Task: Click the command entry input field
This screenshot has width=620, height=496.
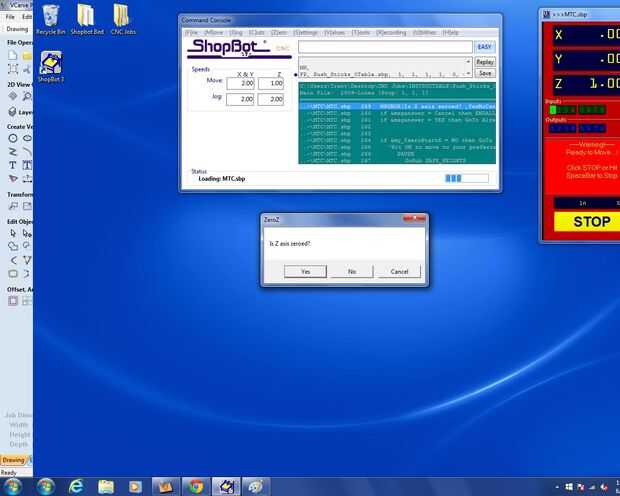Action: 385,47
